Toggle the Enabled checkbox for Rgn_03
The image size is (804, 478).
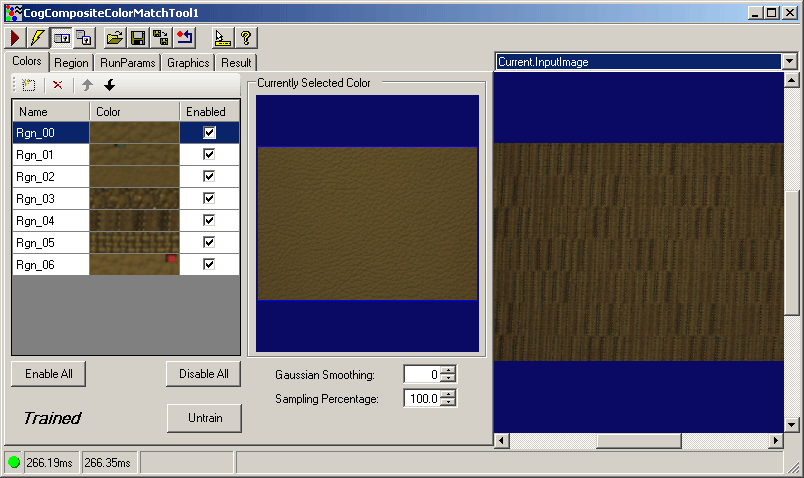210,198
